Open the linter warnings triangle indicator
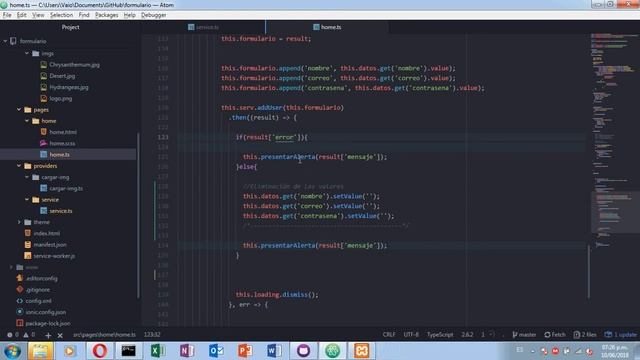This screenshot has width=640, height=360. click(29, 335)
